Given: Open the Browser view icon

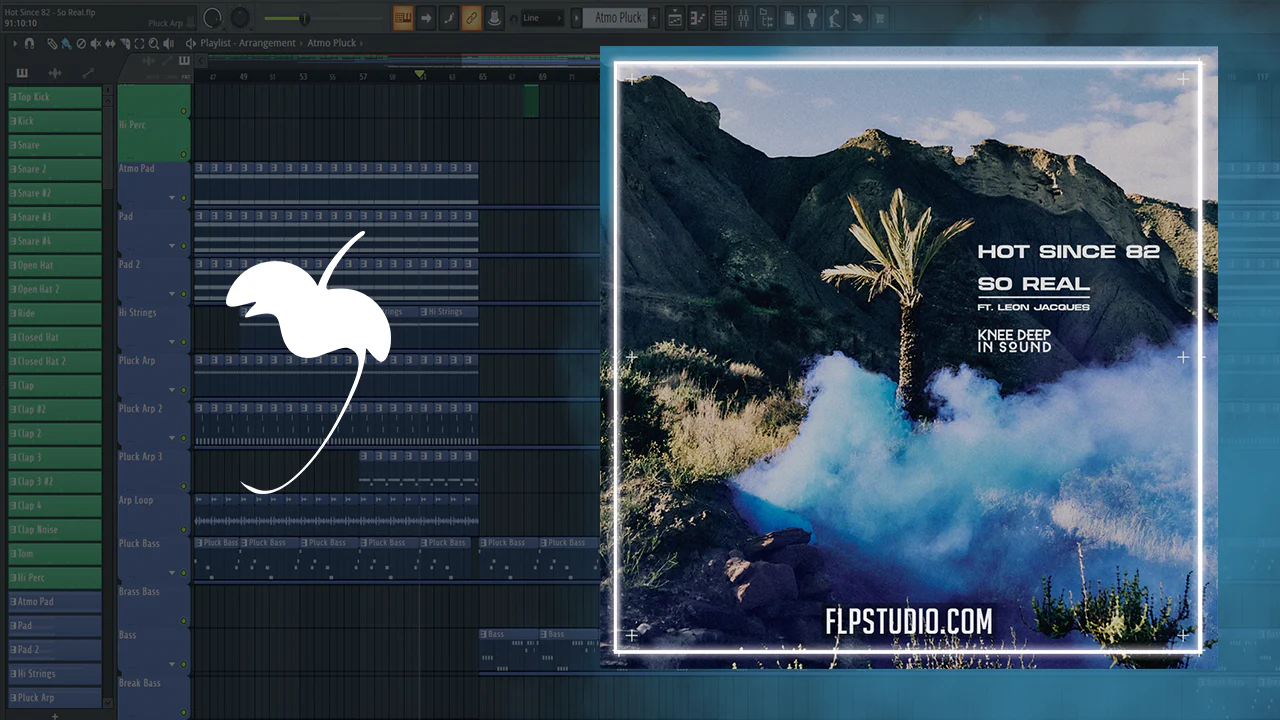Looking at the screenshot, I should tap(767, 18).
